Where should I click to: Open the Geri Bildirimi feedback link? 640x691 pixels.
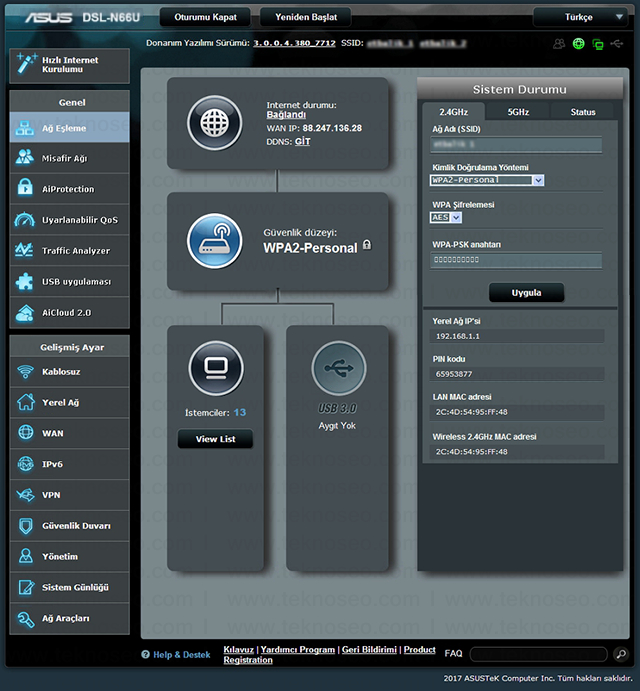pyautogui.click(x=369, y=650)
